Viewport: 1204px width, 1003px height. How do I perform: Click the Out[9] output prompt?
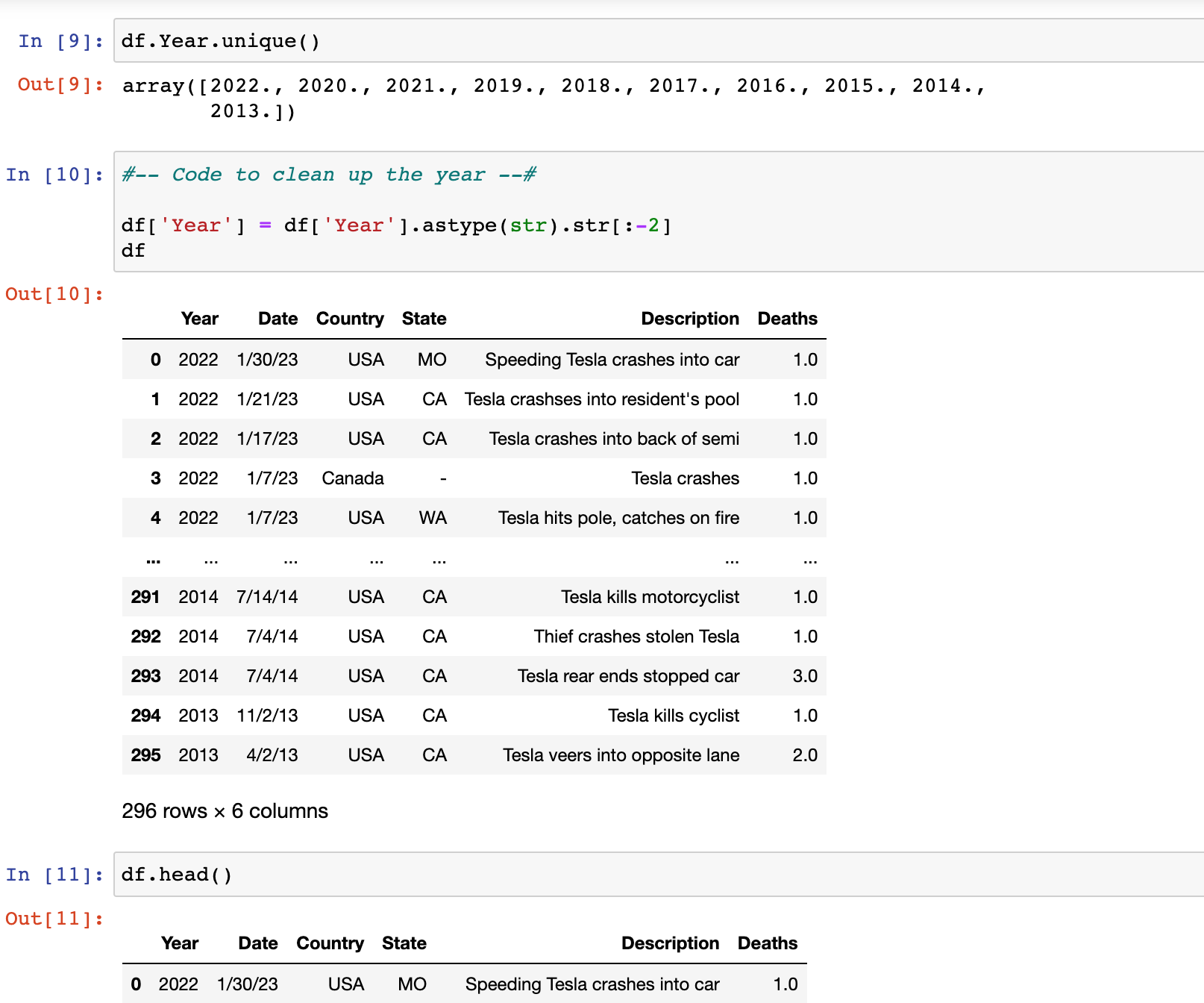[x=61, y=84]
